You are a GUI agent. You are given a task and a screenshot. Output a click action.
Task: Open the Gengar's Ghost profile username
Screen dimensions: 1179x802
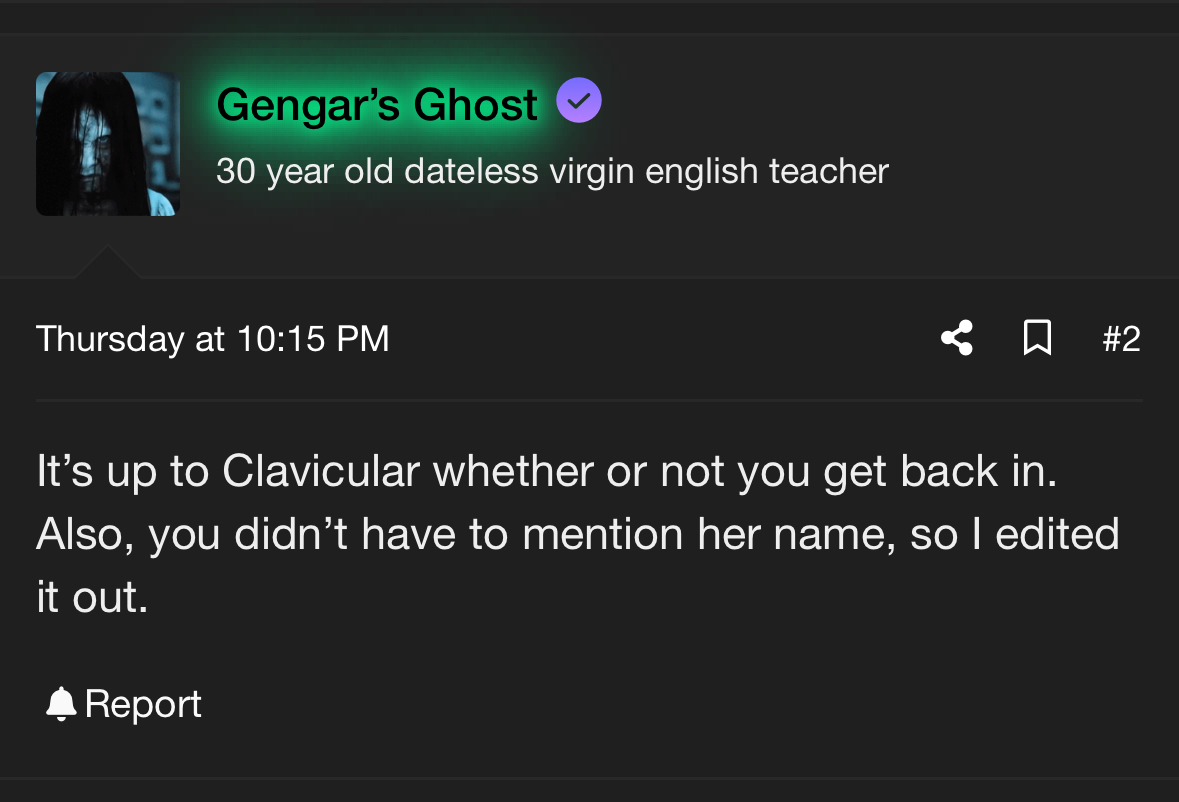(x=377, y=104)
